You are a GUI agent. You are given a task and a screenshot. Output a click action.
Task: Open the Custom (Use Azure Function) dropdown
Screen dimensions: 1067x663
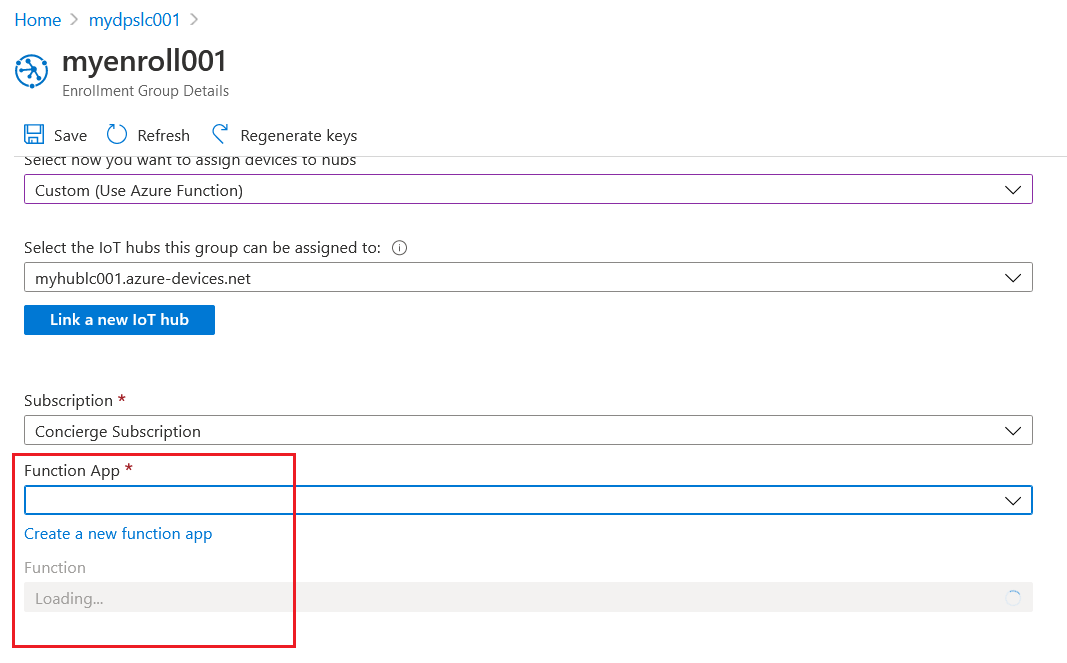[x=528, y=189]
